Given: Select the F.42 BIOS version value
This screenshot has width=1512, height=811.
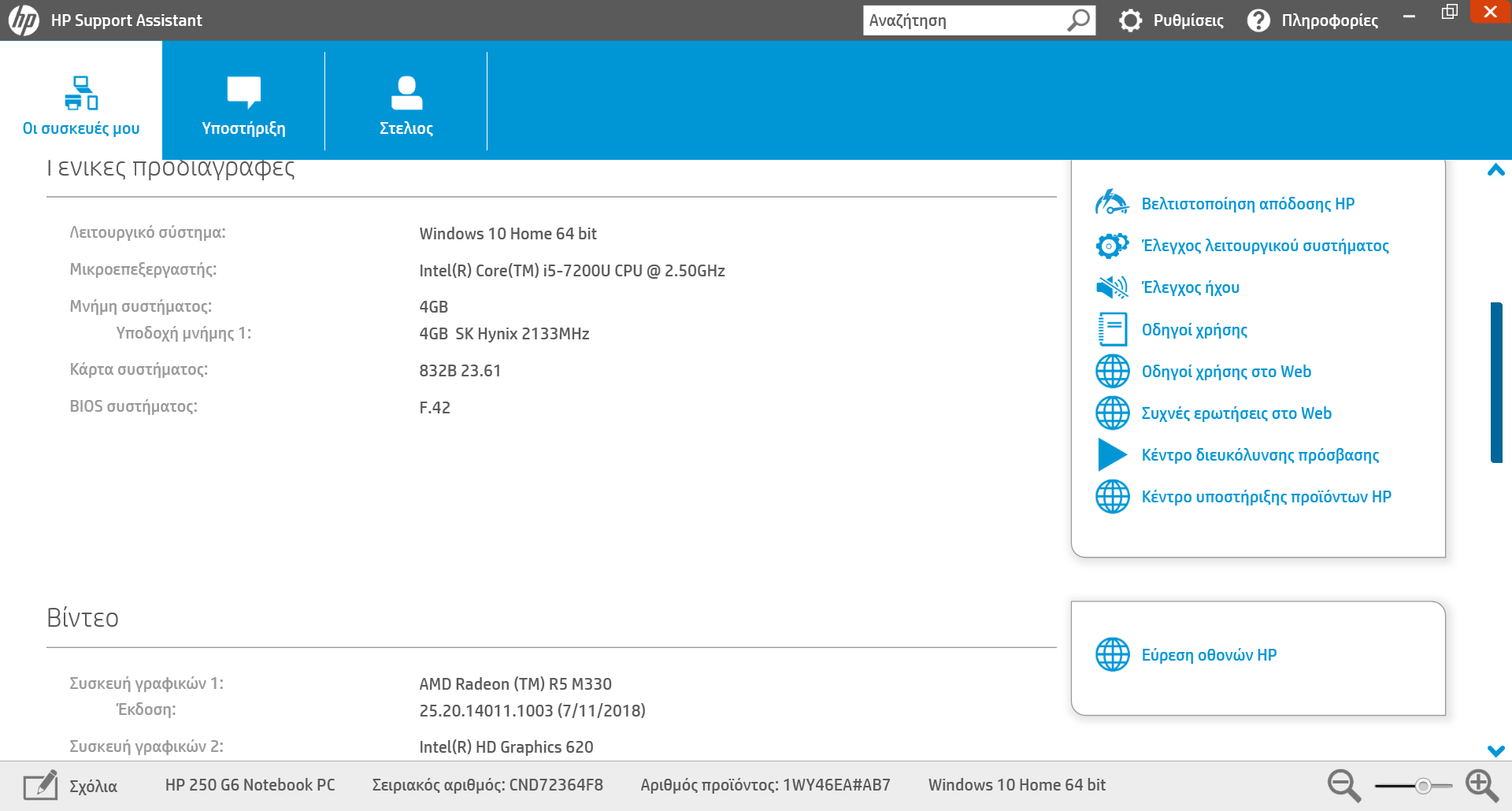Looking at the screenshot, I should point(435,408).
